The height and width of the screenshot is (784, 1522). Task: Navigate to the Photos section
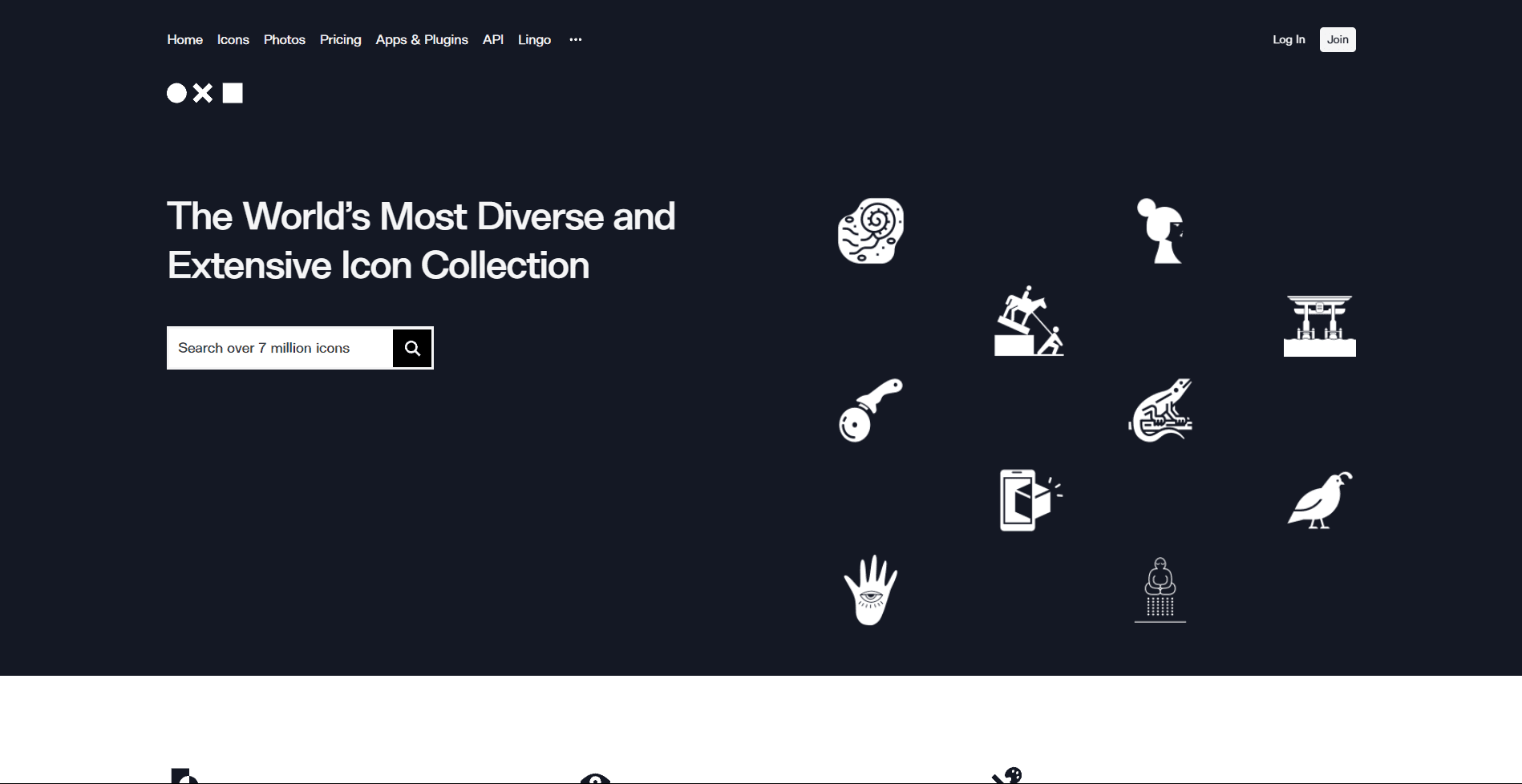[x=284, y=39]
